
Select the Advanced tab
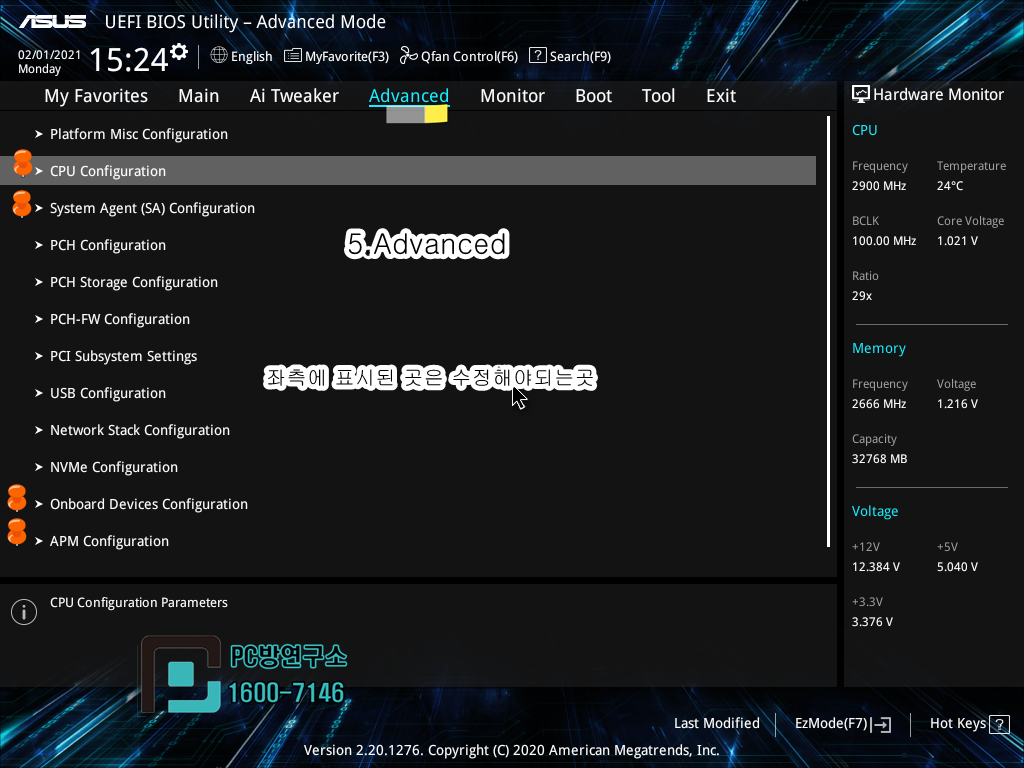(409, 96)
